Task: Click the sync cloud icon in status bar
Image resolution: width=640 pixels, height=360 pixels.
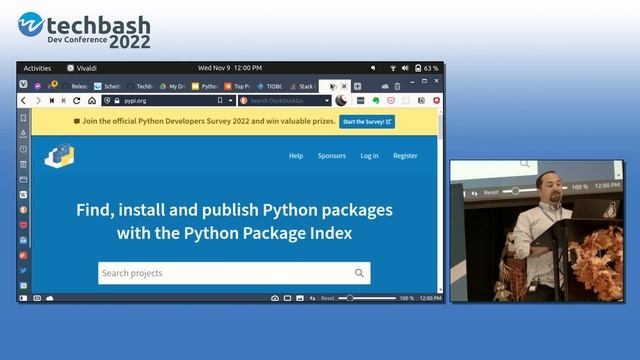Action: [x=49, y=298]
